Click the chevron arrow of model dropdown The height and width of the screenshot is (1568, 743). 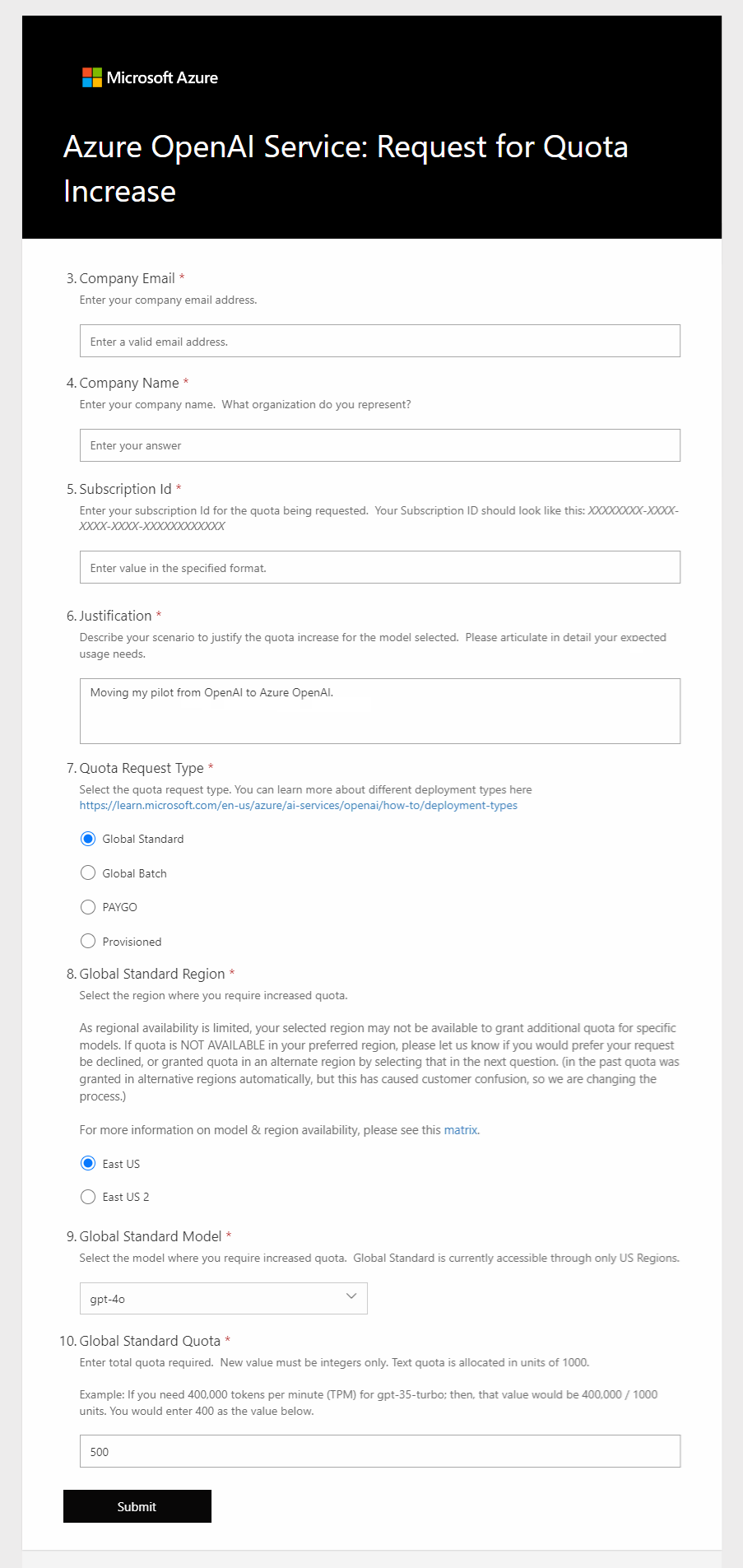[351, 1296]
